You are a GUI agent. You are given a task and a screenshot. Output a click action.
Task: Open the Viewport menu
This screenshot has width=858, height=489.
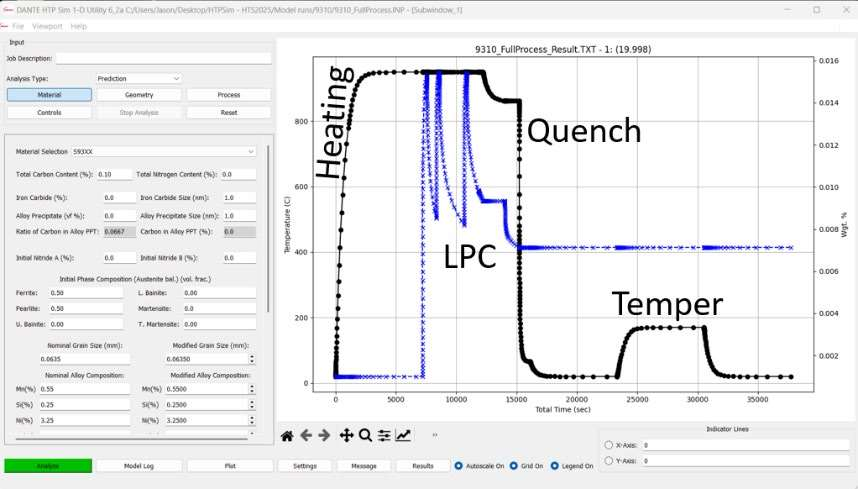[x=47, y=25]
